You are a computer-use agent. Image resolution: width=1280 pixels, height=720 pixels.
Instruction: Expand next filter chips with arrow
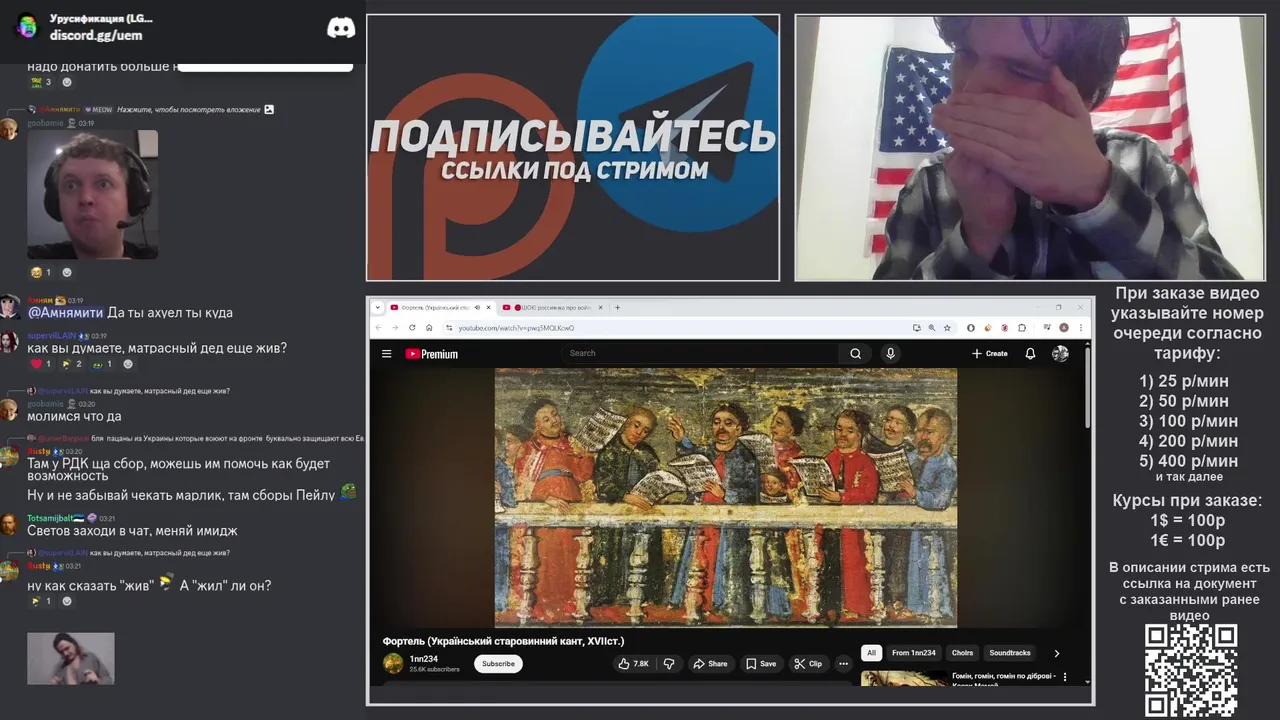pyautogui.click(x=1057, y=653)
